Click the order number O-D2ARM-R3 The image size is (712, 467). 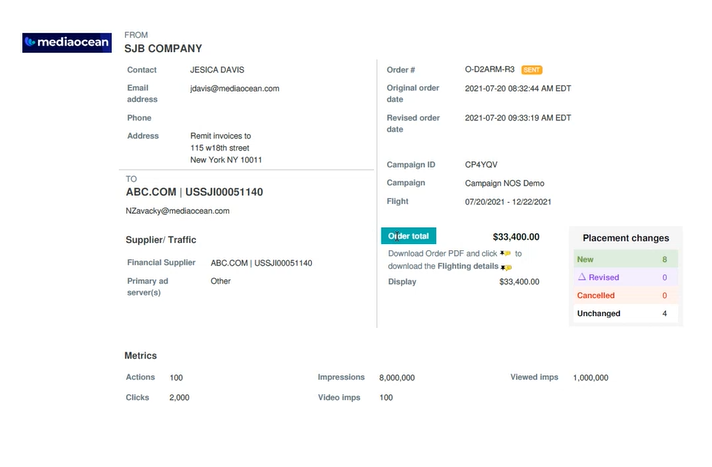coord(490,70)
